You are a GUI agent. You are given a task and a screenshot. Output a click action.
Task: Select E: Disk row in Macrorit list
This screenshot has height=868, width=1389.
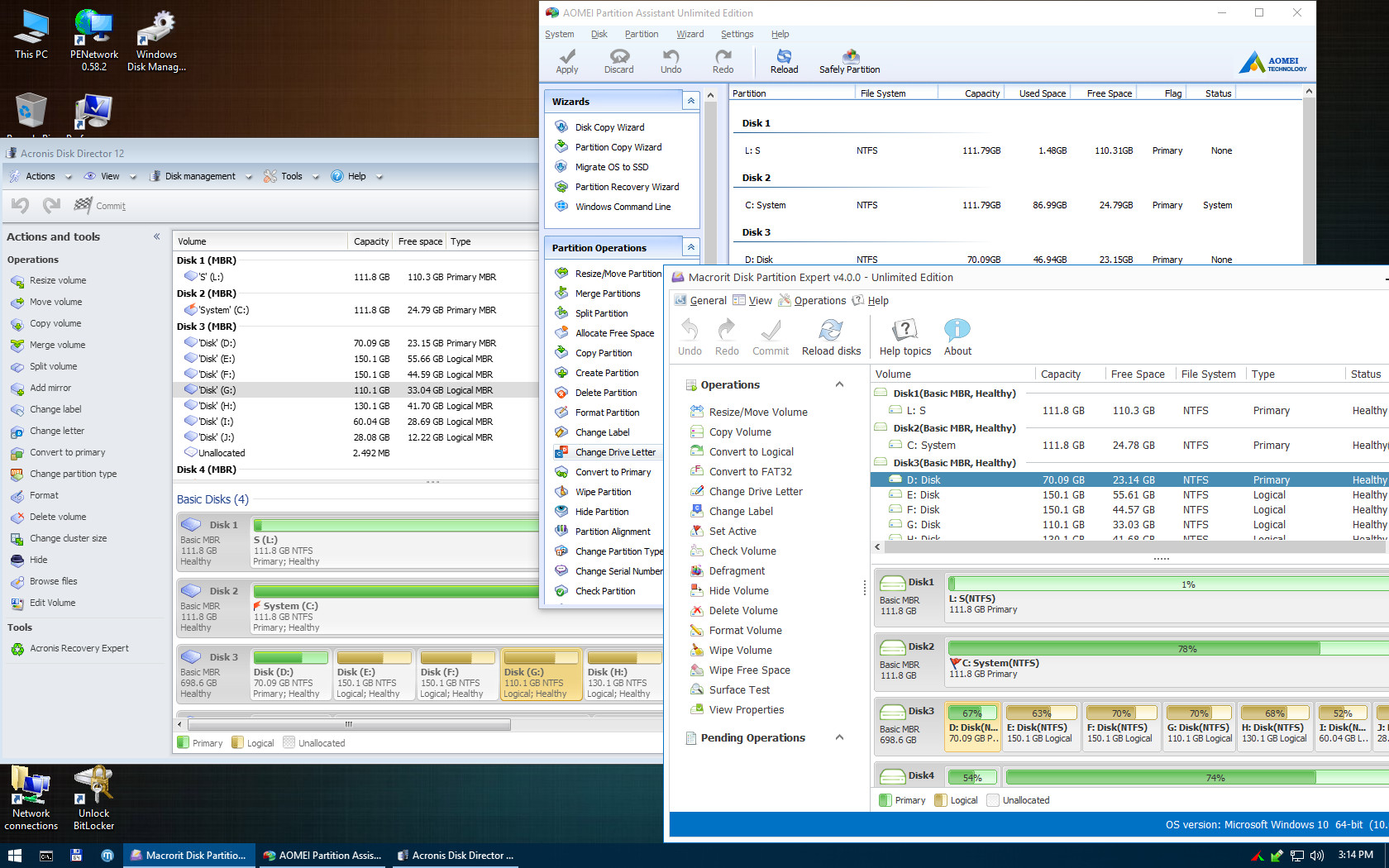click(x=1129, y=495)
